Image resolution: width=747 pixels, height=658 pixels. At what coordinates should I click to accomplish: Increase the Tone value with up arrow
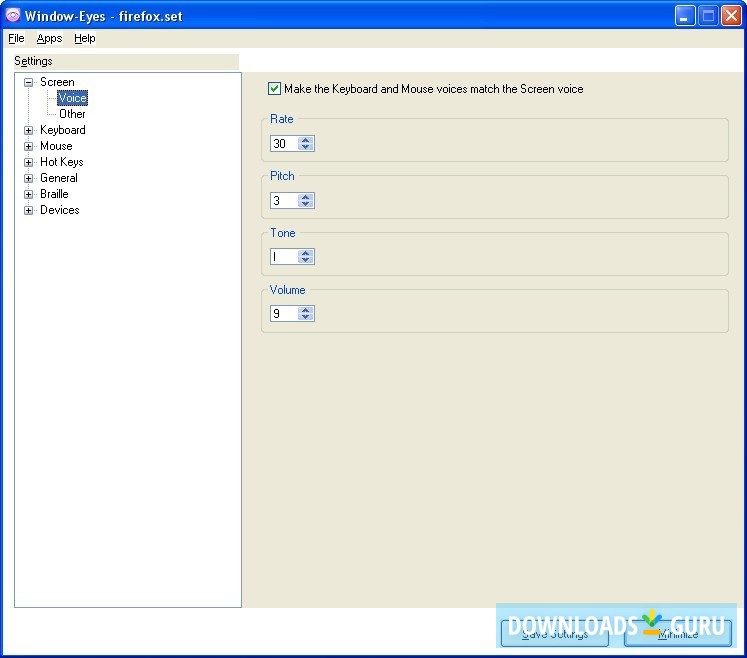(306, 253)
